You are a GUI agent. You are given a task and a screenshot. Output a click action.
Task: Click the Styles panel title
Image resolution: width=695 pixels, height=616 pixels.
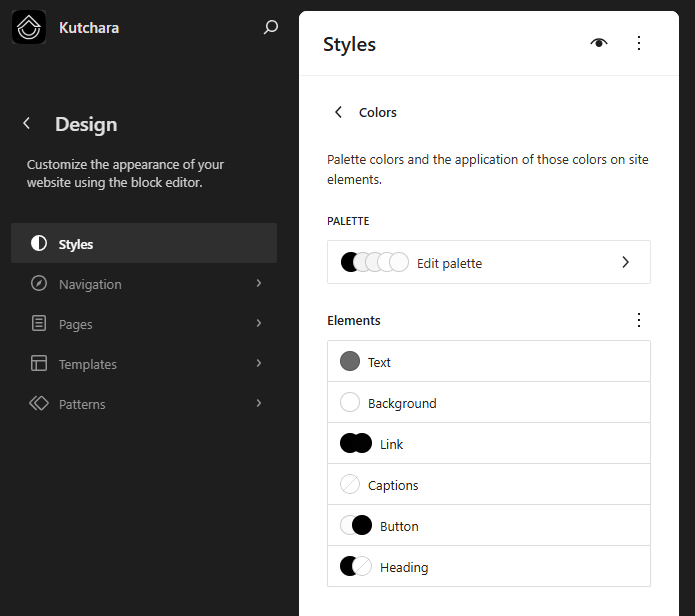pos(349,44)
